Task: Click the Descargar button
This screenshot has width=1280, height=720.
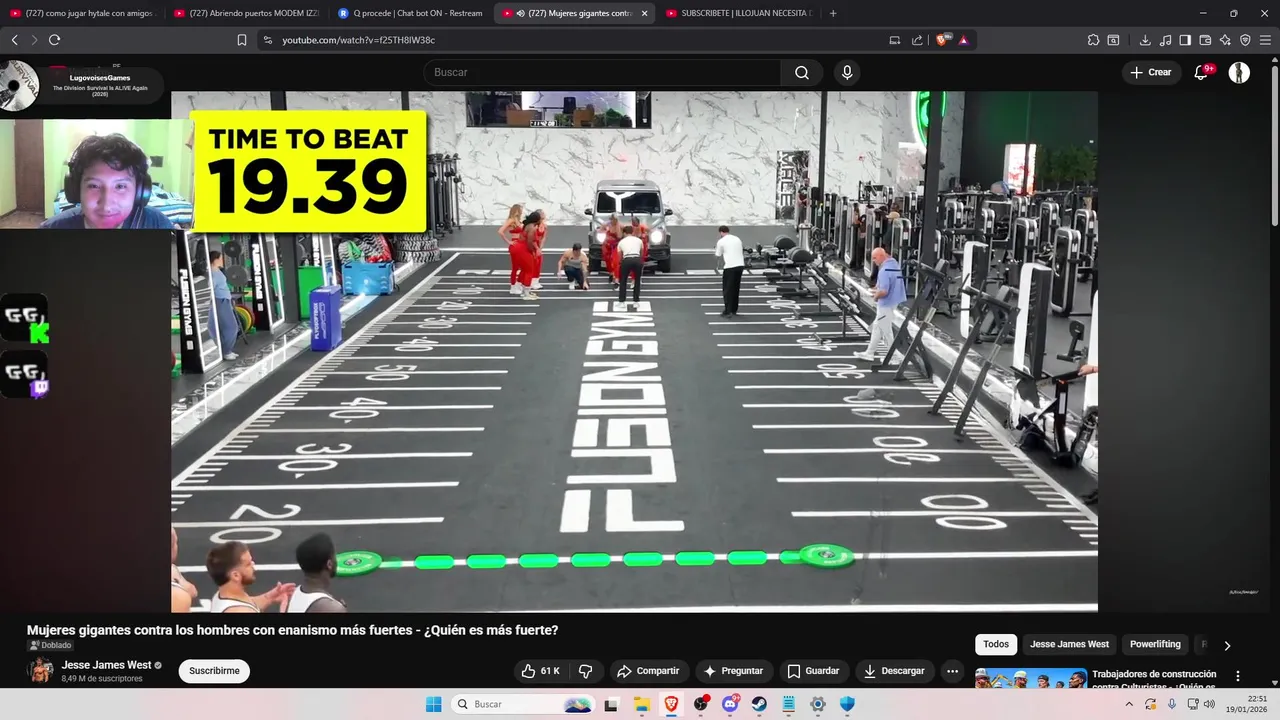Action: pos(894,671)
